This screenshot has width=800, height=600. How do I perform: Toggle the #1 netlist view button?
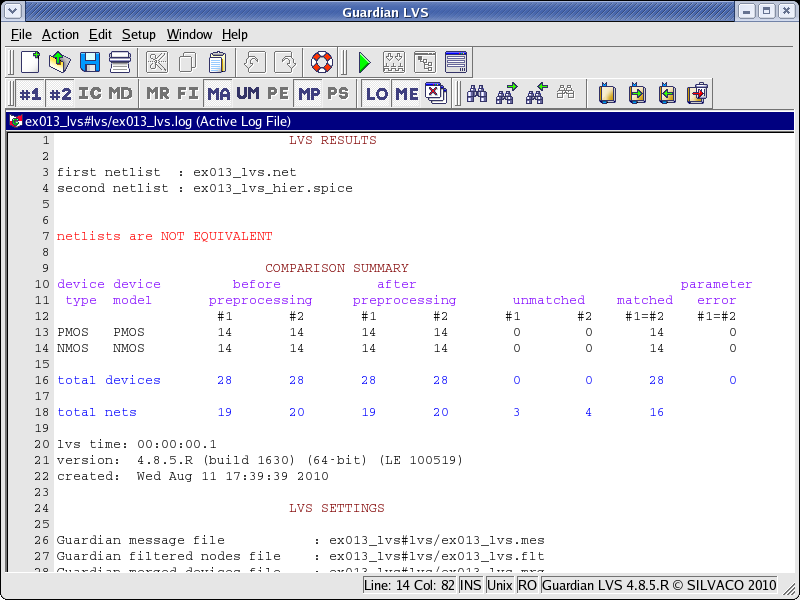point(30,94)
